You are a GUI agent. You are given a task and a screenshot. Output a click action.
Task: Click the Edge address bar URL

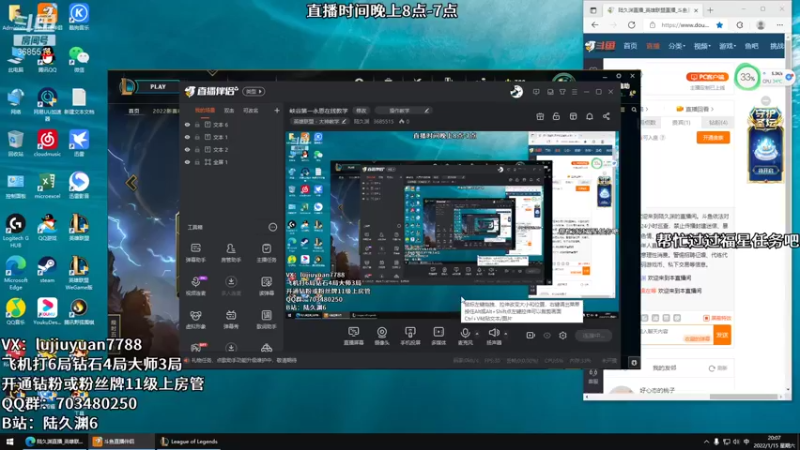(685, 24)
